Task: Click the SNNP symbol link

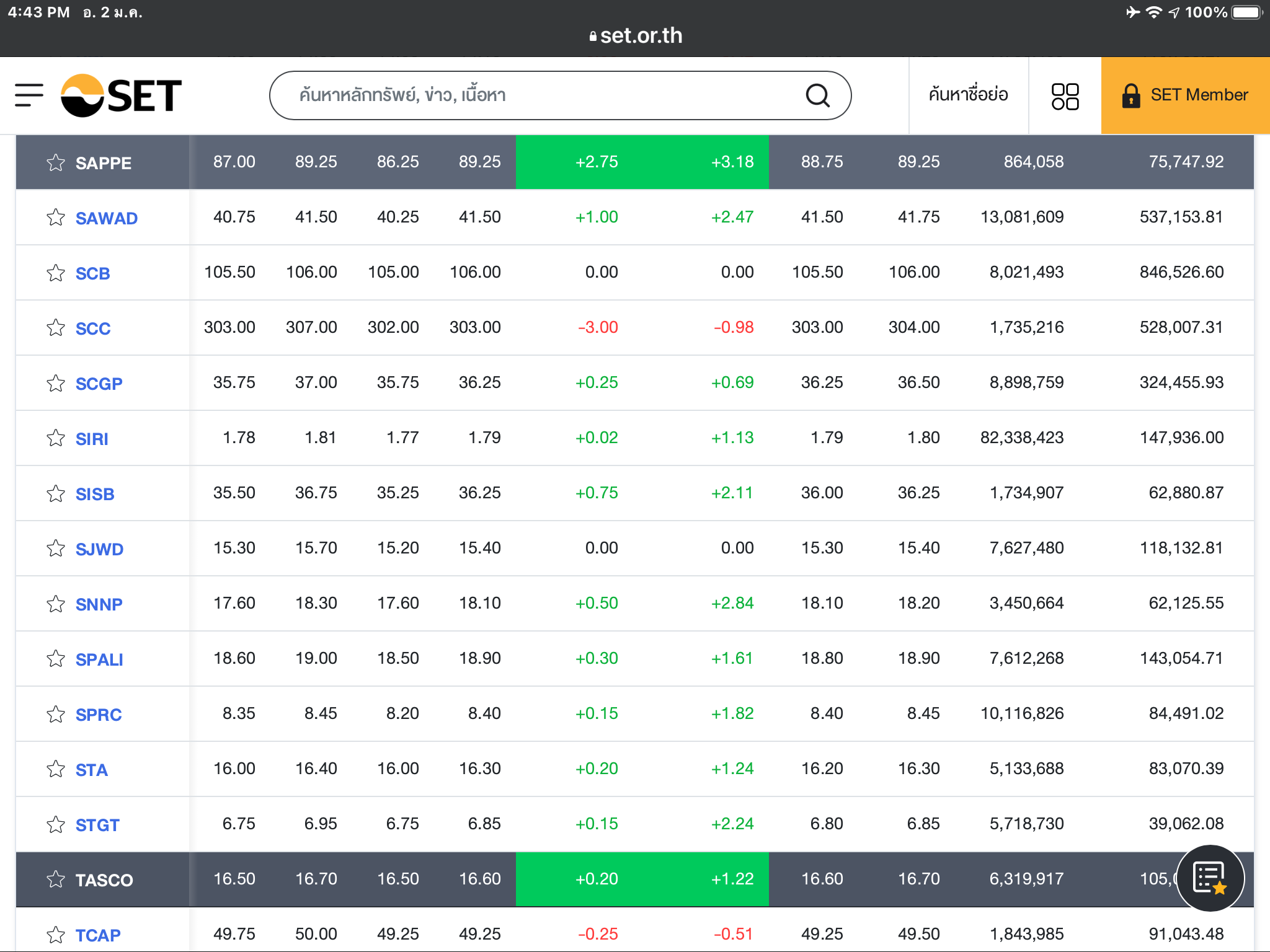Action: (x=99, y=604)
